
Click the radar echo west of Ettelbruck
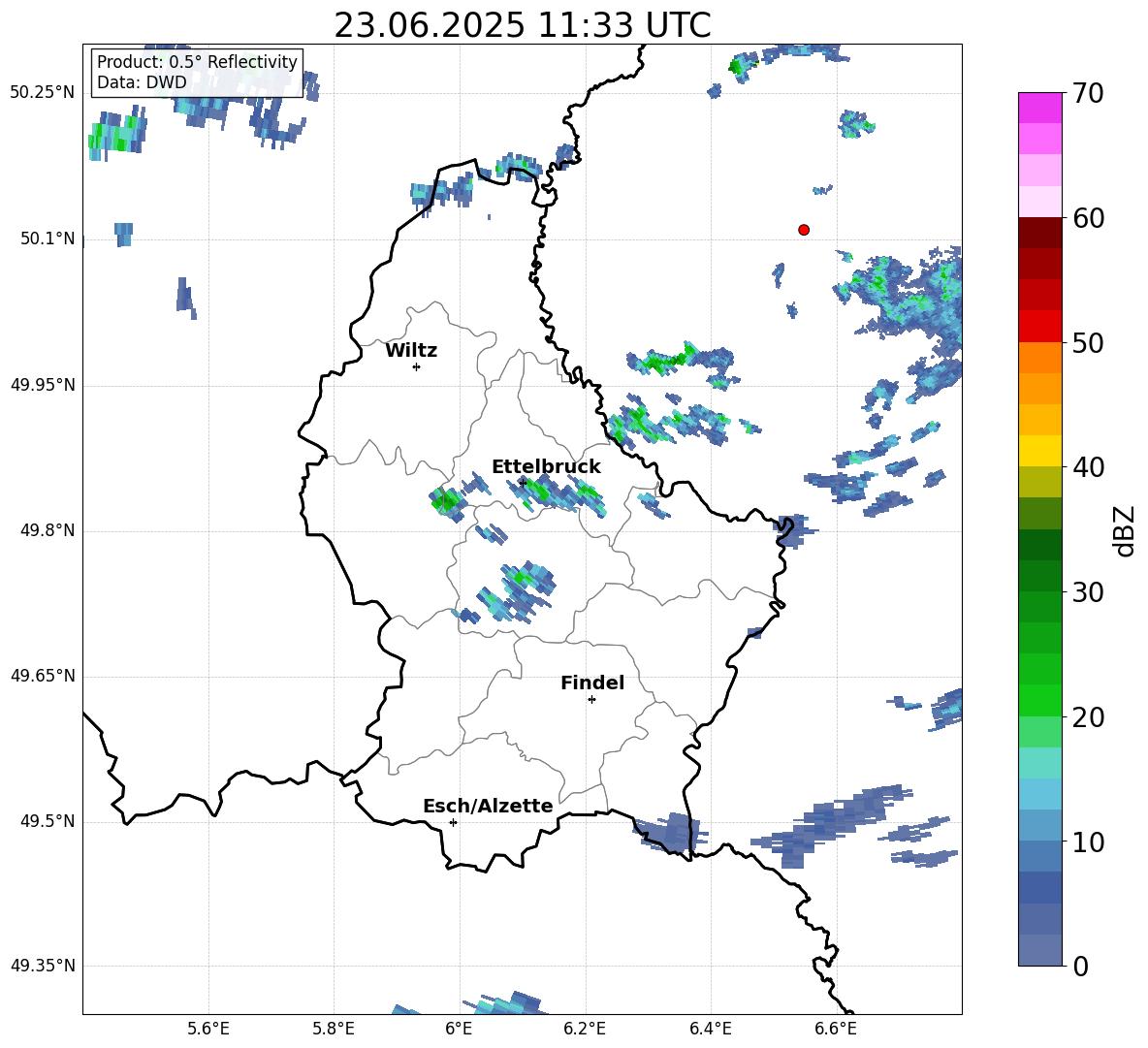pos(447,502)
